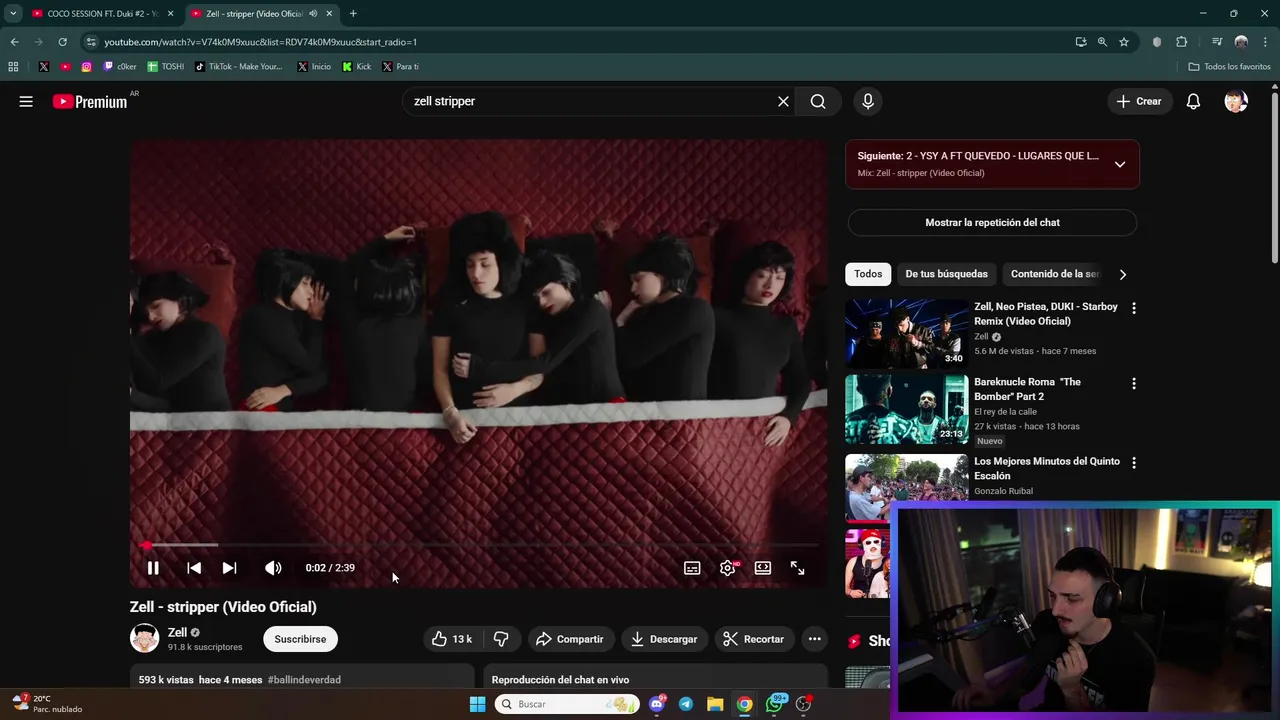Viewport: 1280px width, 720px height.
Task: Open tab search dropdown arrow
Action: pos(12,14)
